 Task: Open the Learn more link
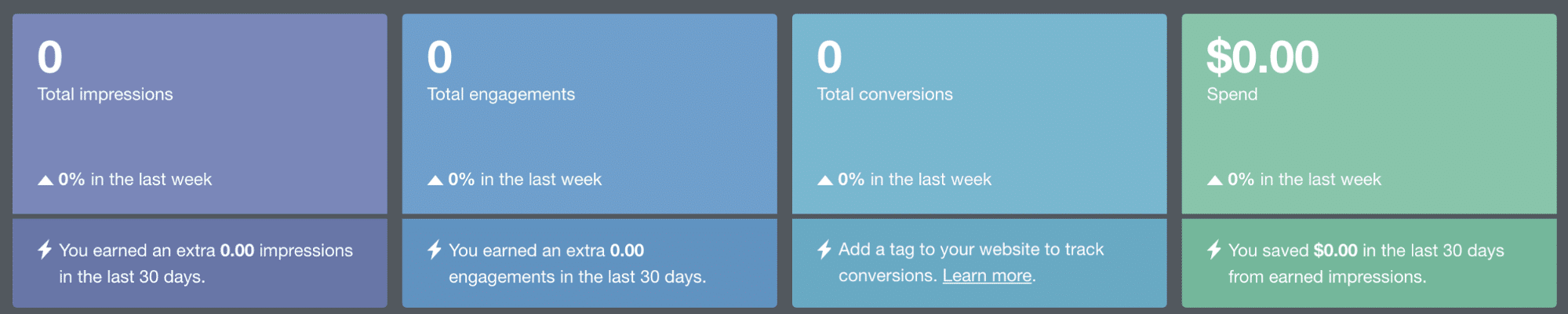[987, 276]
